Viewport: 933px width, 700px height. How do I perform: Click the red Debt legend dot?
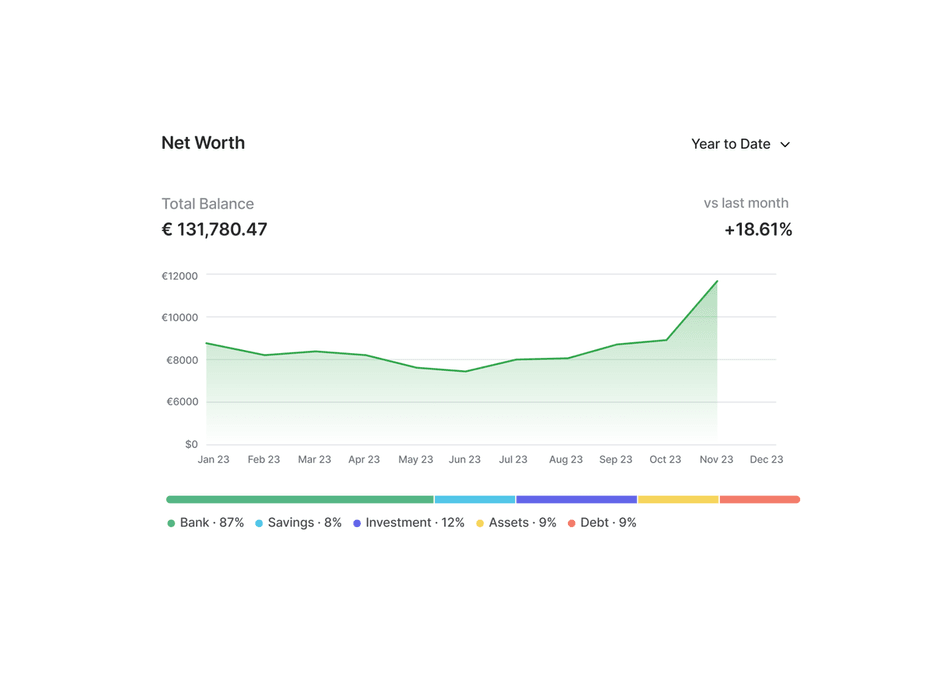pyautogui.click(x=572, y=523)
